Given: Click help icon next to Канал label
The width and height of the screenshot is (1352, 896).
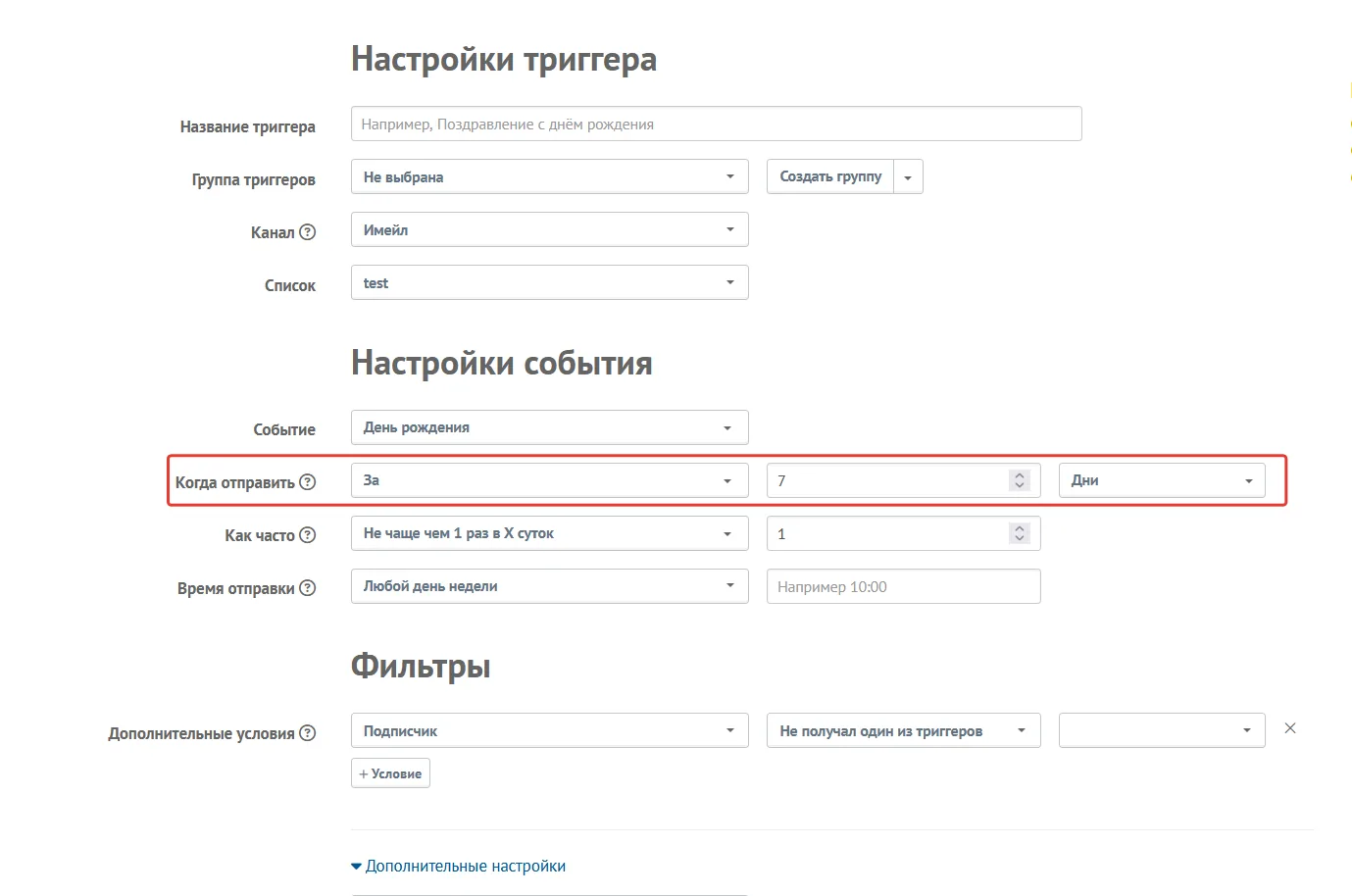Looking at the screenshot, I should tap(308, 232).
